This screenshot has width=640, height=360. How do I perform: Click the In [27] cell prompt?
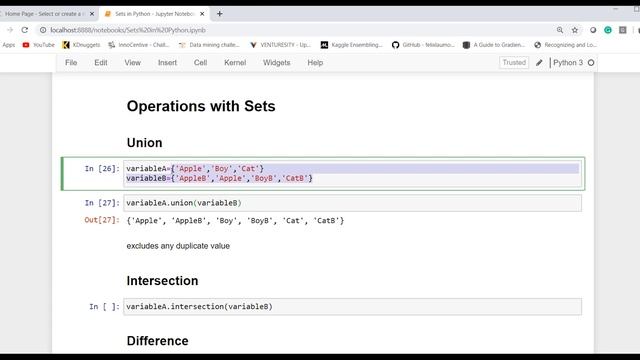(102, 203)
